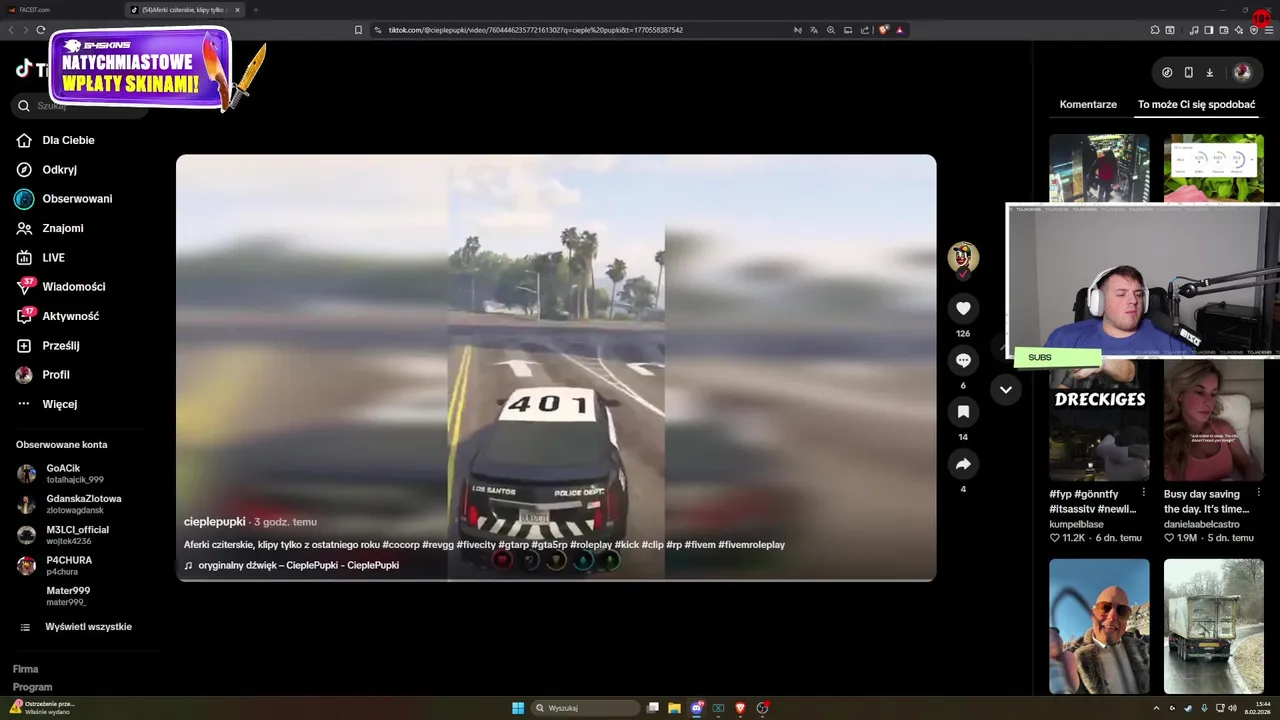Open the DRECKIGES recommended video thumbnail
The image size is (1280, 720).
(1099, 420)
